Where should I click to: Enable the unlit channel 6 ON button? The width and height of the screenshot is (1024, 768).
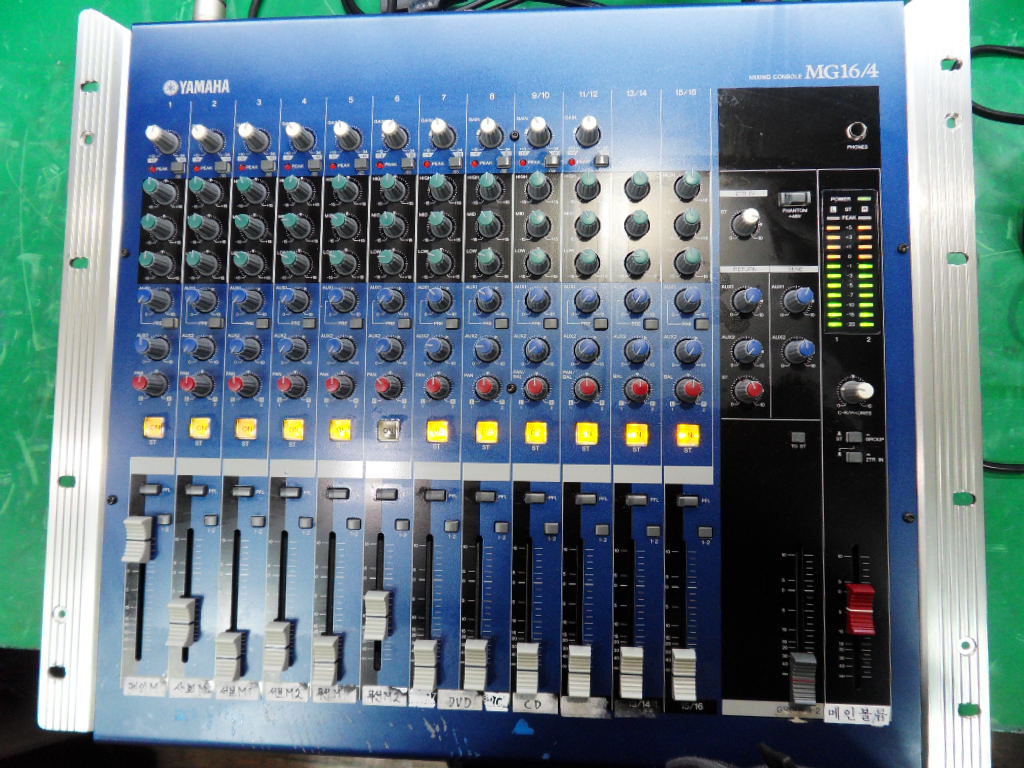click(389, 430)
